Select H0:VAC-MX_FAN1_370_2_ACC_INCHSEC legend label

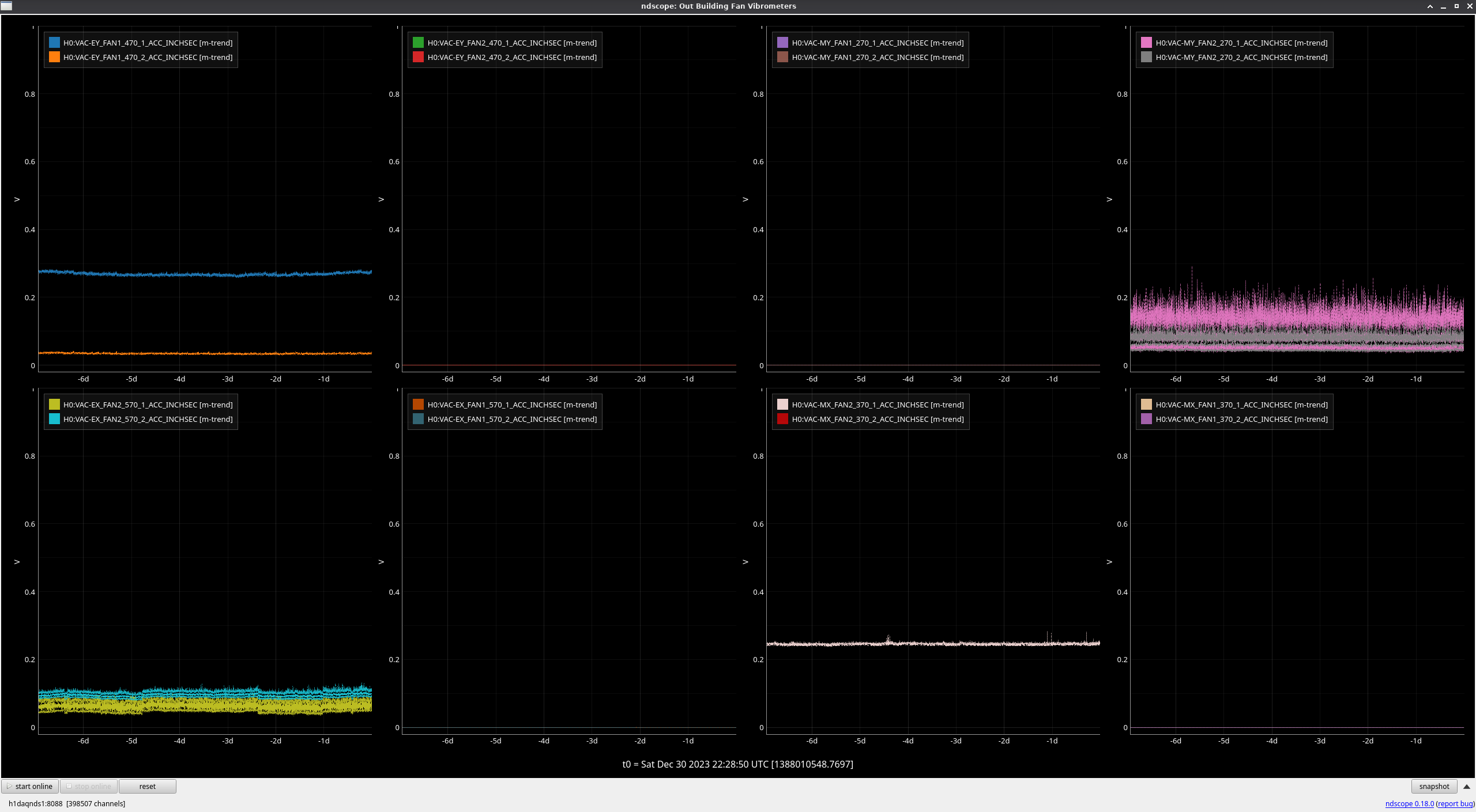click(1241, 419)
